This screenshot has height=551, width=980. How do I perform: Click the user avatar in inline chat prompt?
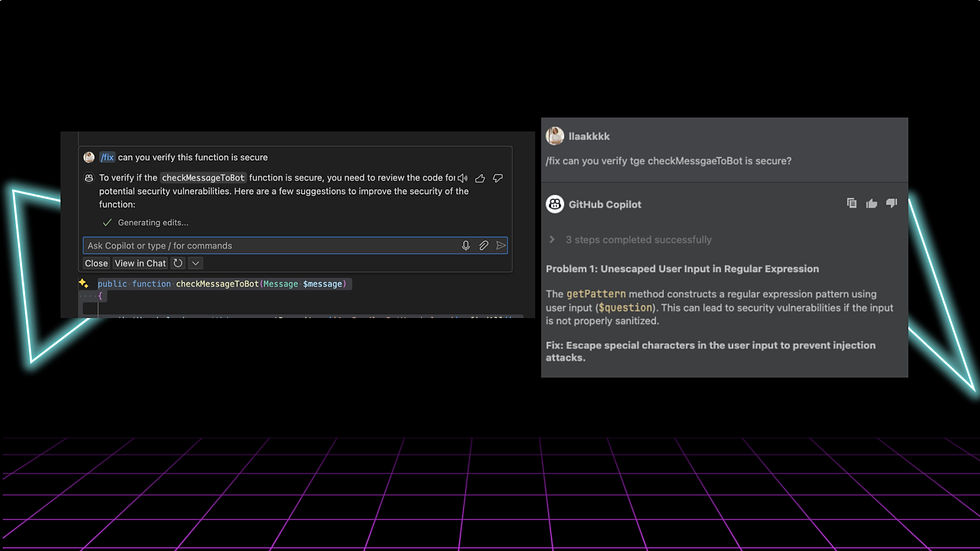(89, 157)
